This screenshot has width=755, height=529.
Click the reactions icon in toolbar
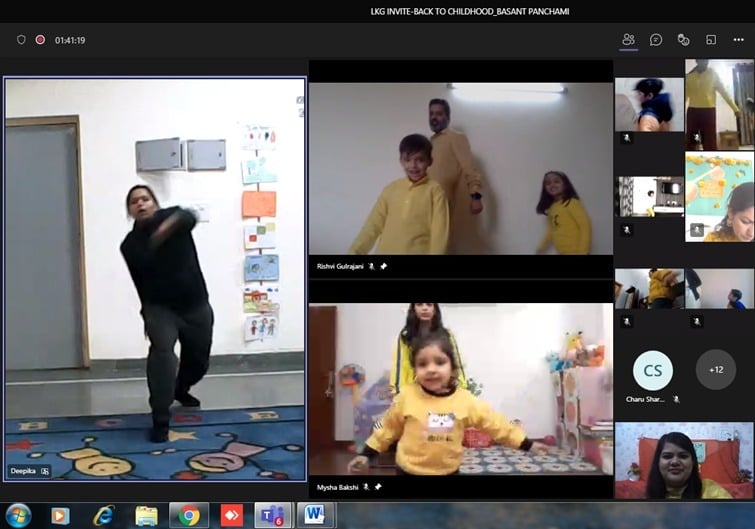pos(683,40)
